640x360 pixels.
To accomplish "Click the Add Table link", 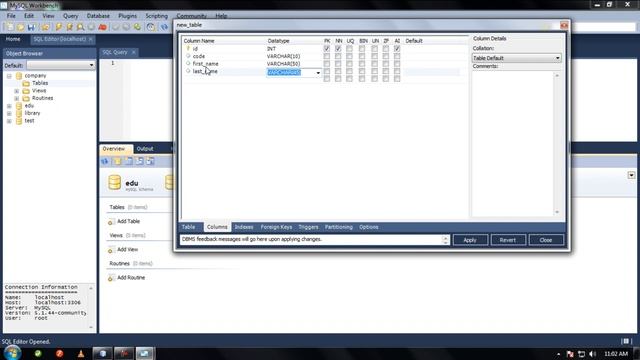I will (x=129, y=221).
